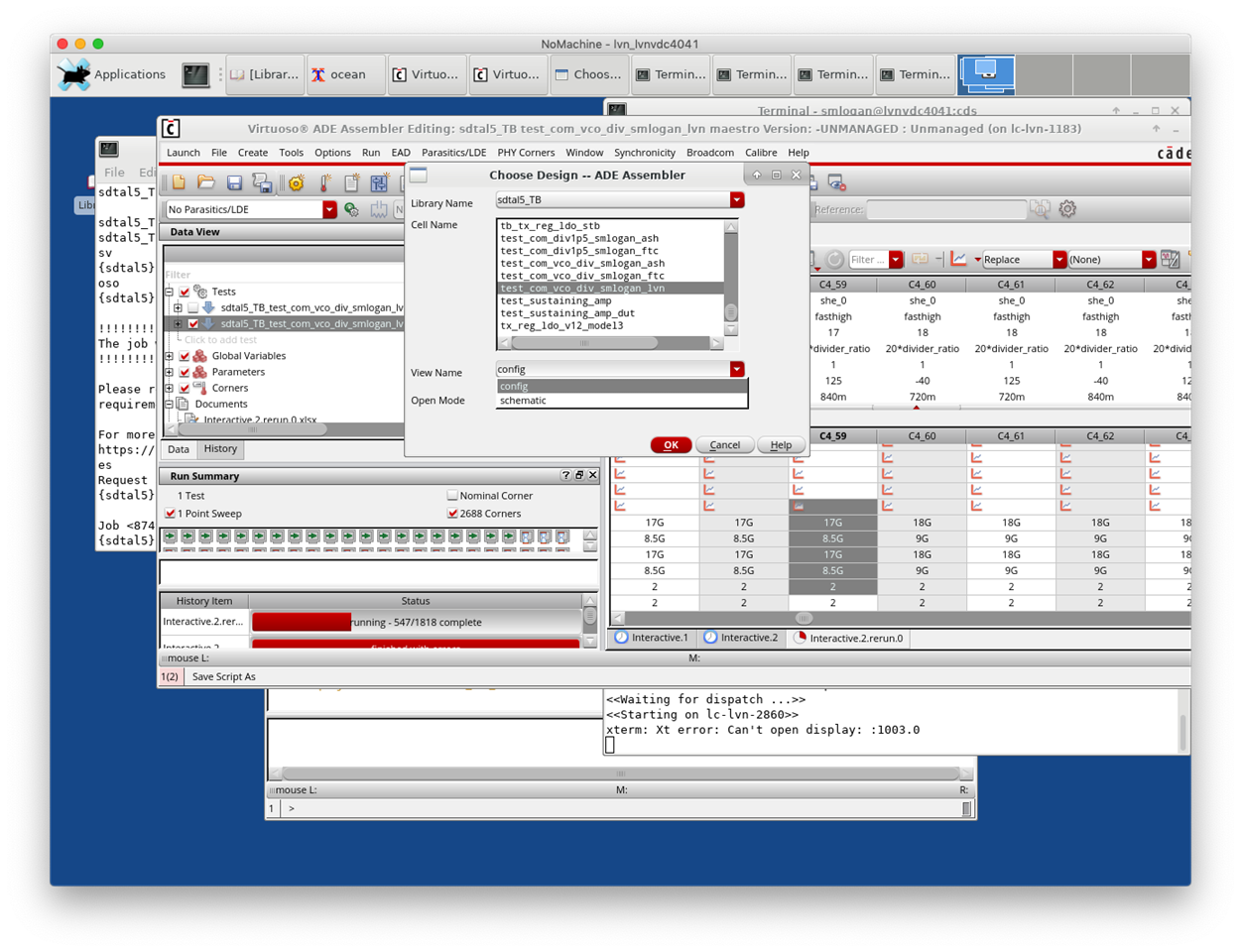Click the blue sliders setup toolbar icon
Screen dimensions: 1241x952
click(x=379, y=183)
